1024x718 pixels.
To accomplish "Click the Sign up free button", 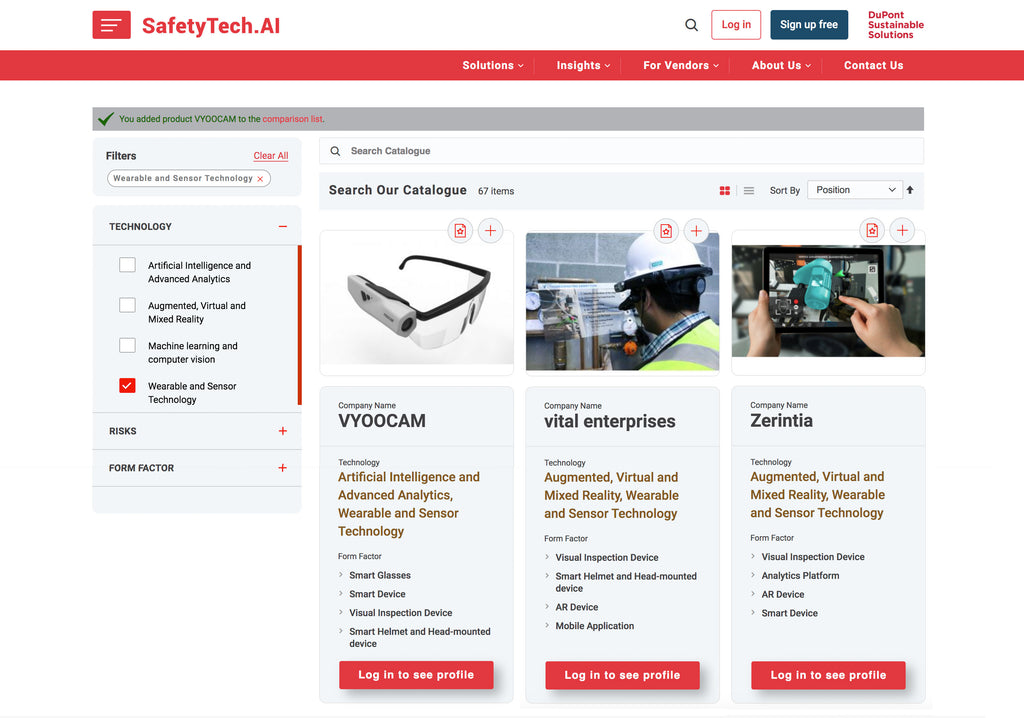I will point(808,25).
